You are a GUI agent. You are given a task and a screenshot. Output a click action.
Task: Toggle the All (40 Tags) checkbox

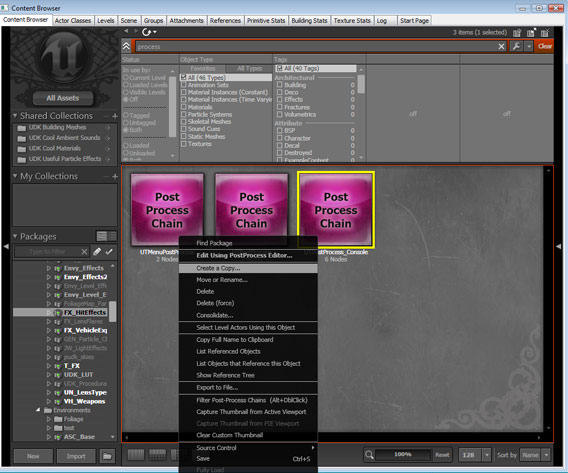[279, 68]
